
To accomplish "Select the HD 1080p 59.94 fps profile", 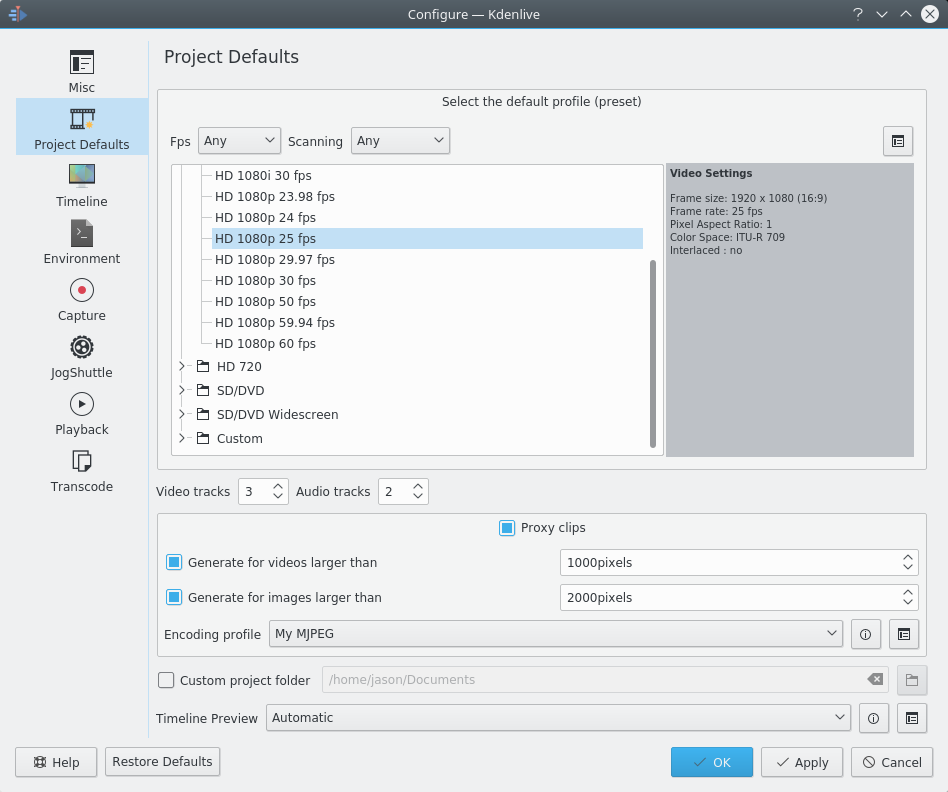I will coord(427,323).
